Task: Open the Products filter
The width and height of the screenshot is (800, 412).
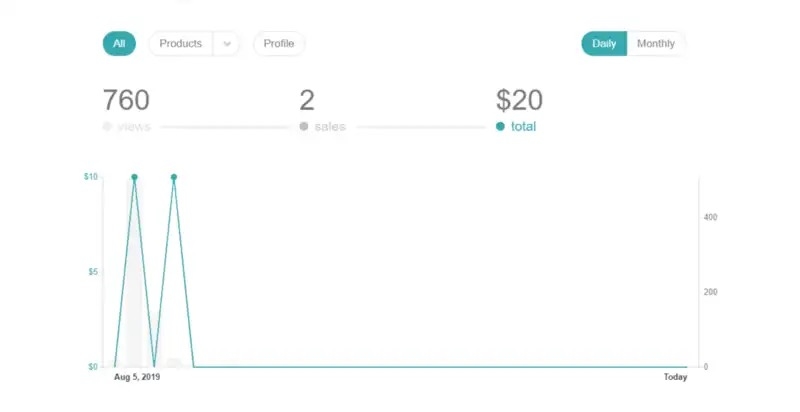Action: 181,43
